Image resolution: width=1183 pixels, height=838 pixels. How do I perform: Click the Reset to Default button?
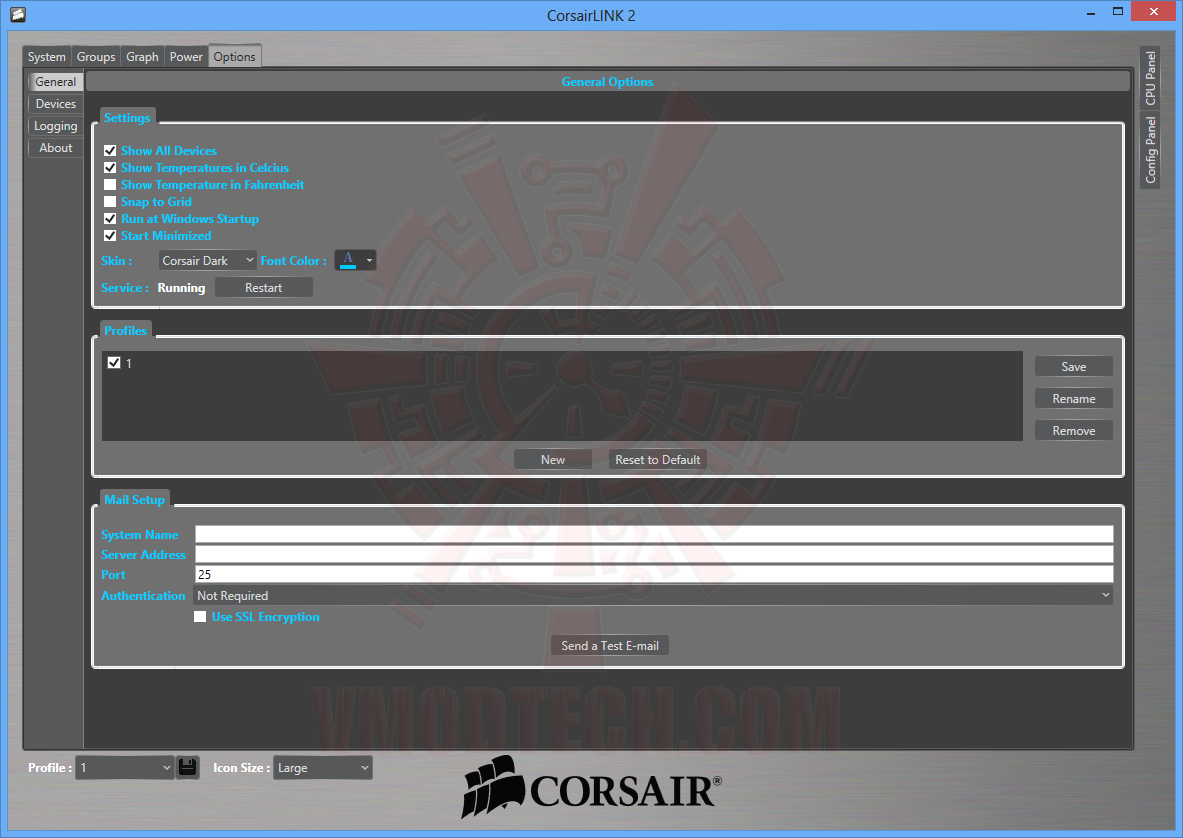[x=658, y=459]
